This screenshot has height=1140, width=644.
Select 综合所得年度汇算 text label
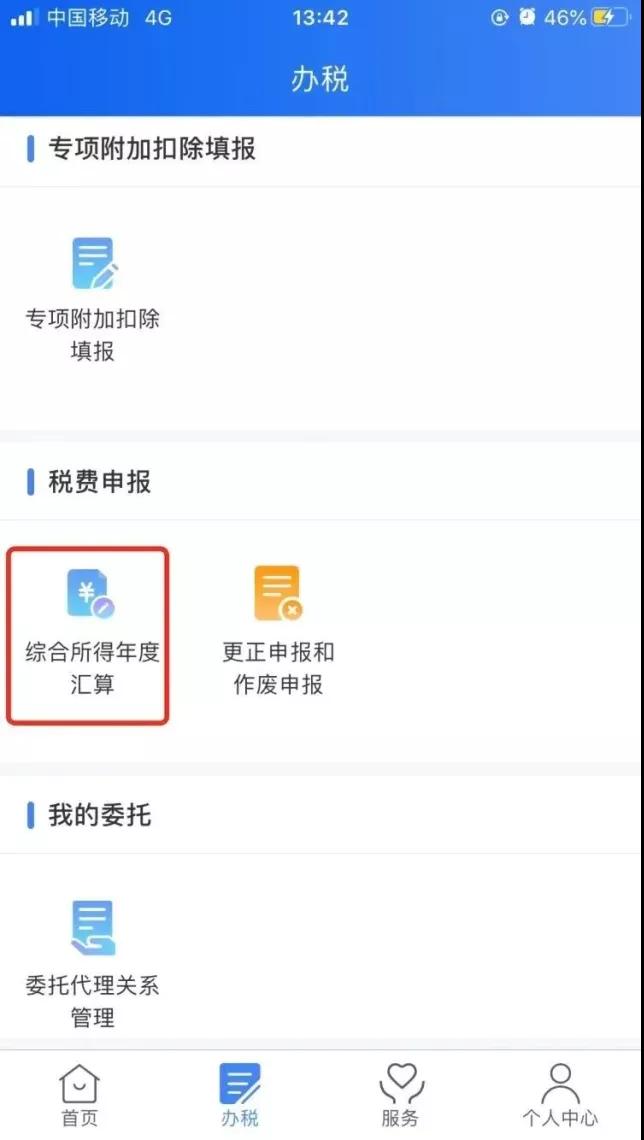(92, 668)
